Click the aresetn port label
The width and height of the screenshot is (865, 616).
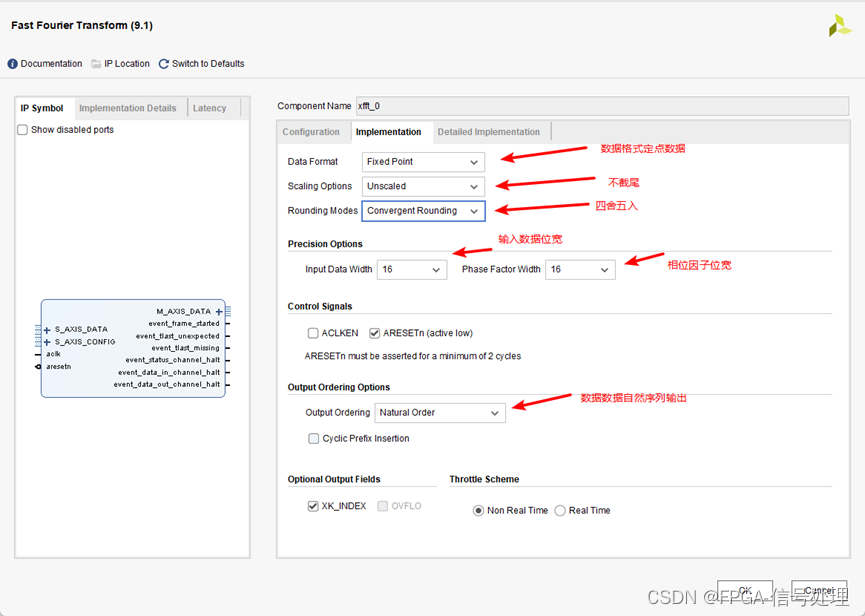pos(58,366)
